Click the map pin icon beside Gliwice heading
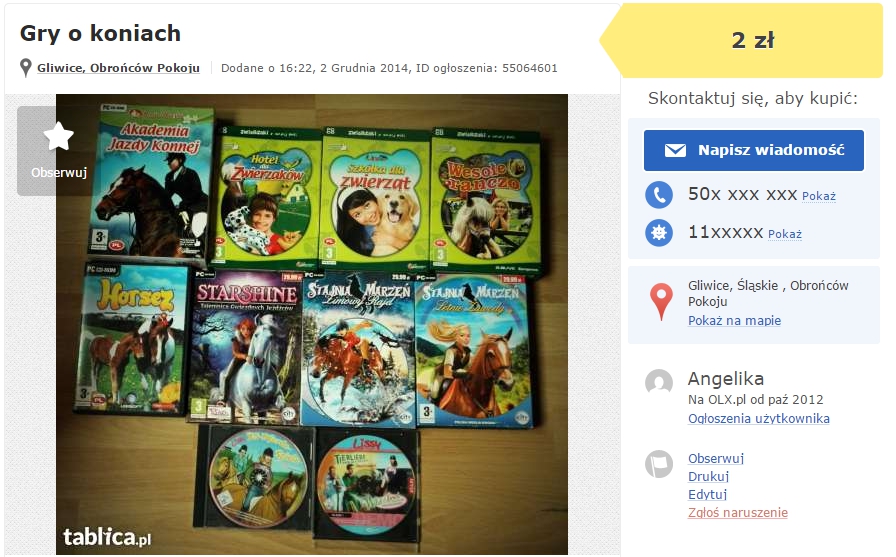This screenshot has width=896, height=557. tap(26, 67)
